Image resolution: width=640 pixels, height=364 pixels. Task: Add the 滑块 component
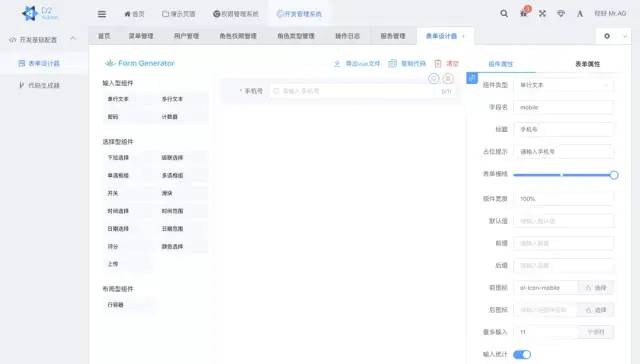click(x=182, y=193)
